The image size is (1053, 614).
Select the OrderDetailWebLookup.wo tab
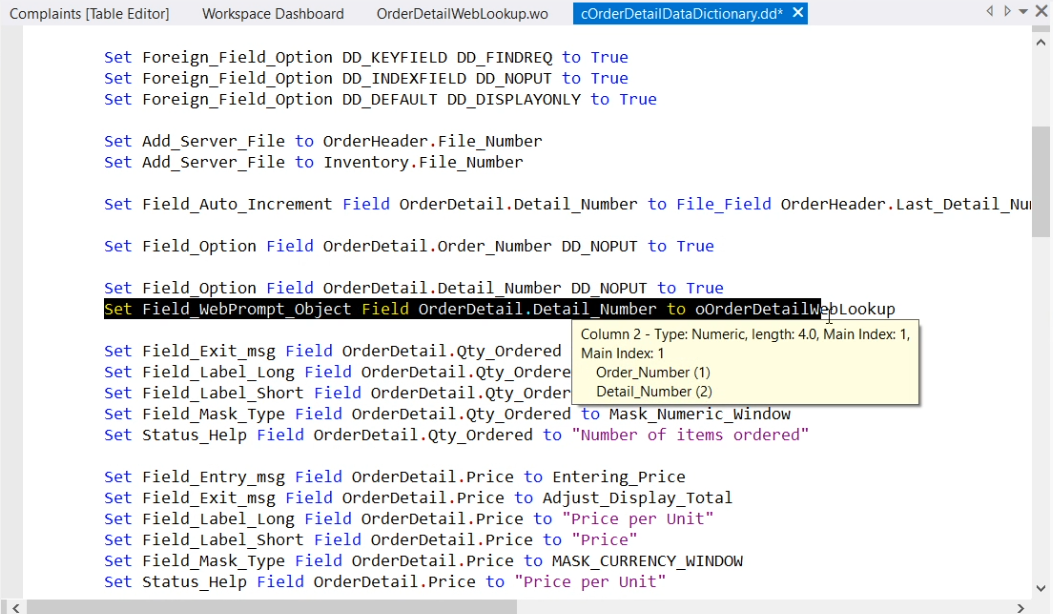tap(462, 13)
